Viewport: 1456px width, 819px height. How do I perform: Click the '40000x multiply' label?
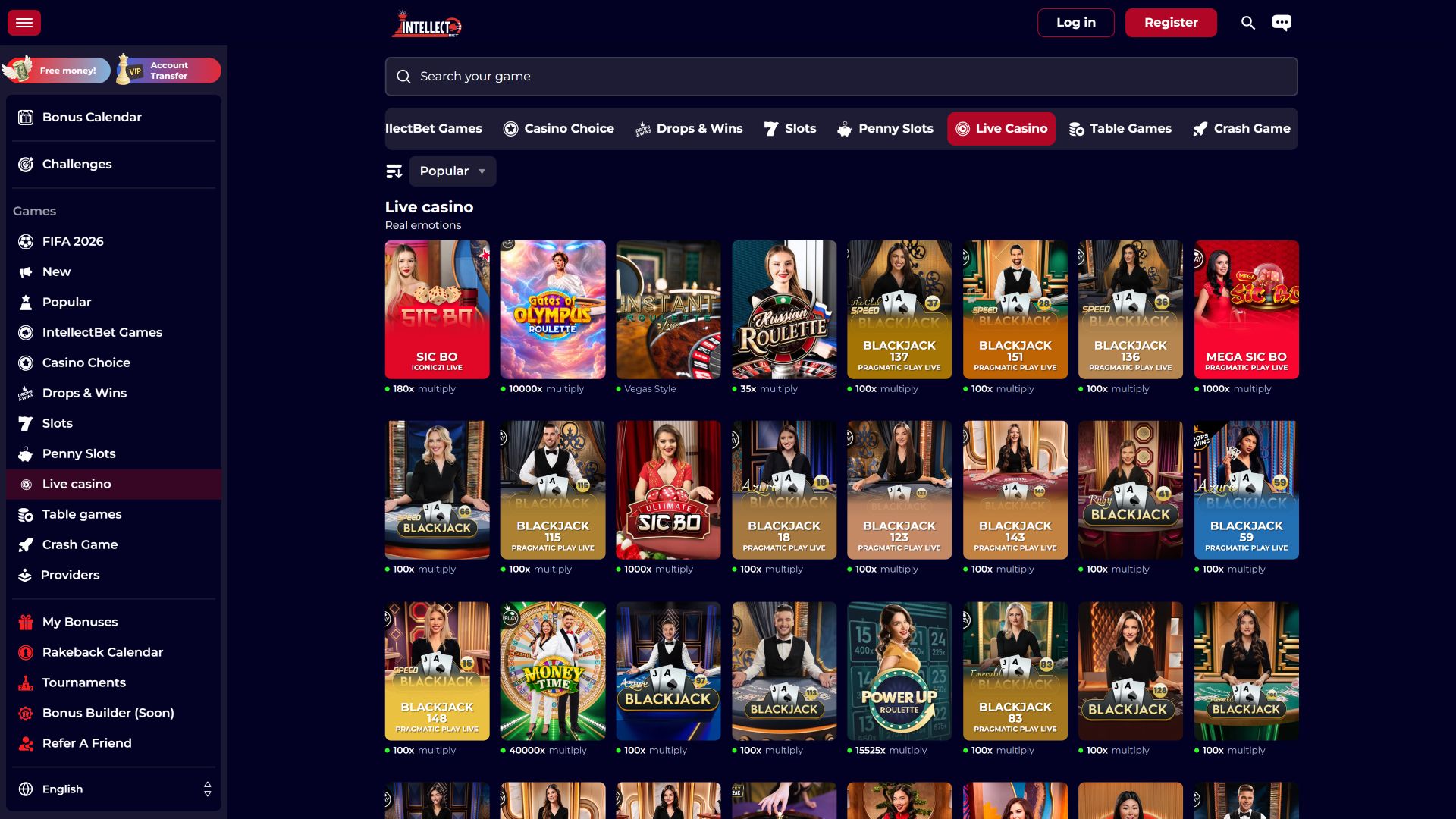pyautogui.click(x=548, y=751)
